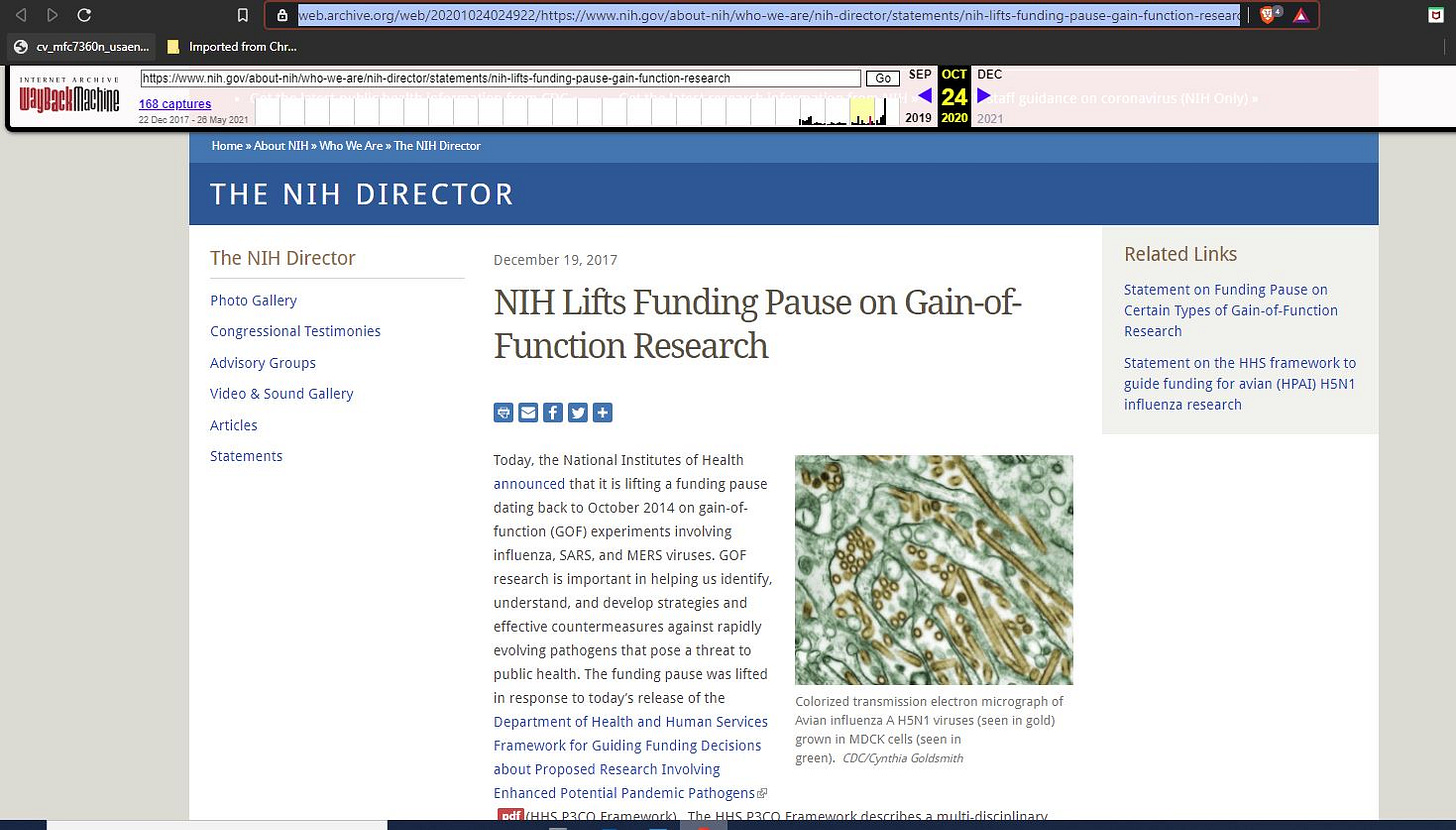Open Department of Health Framework link

click(x=630, y=758)
